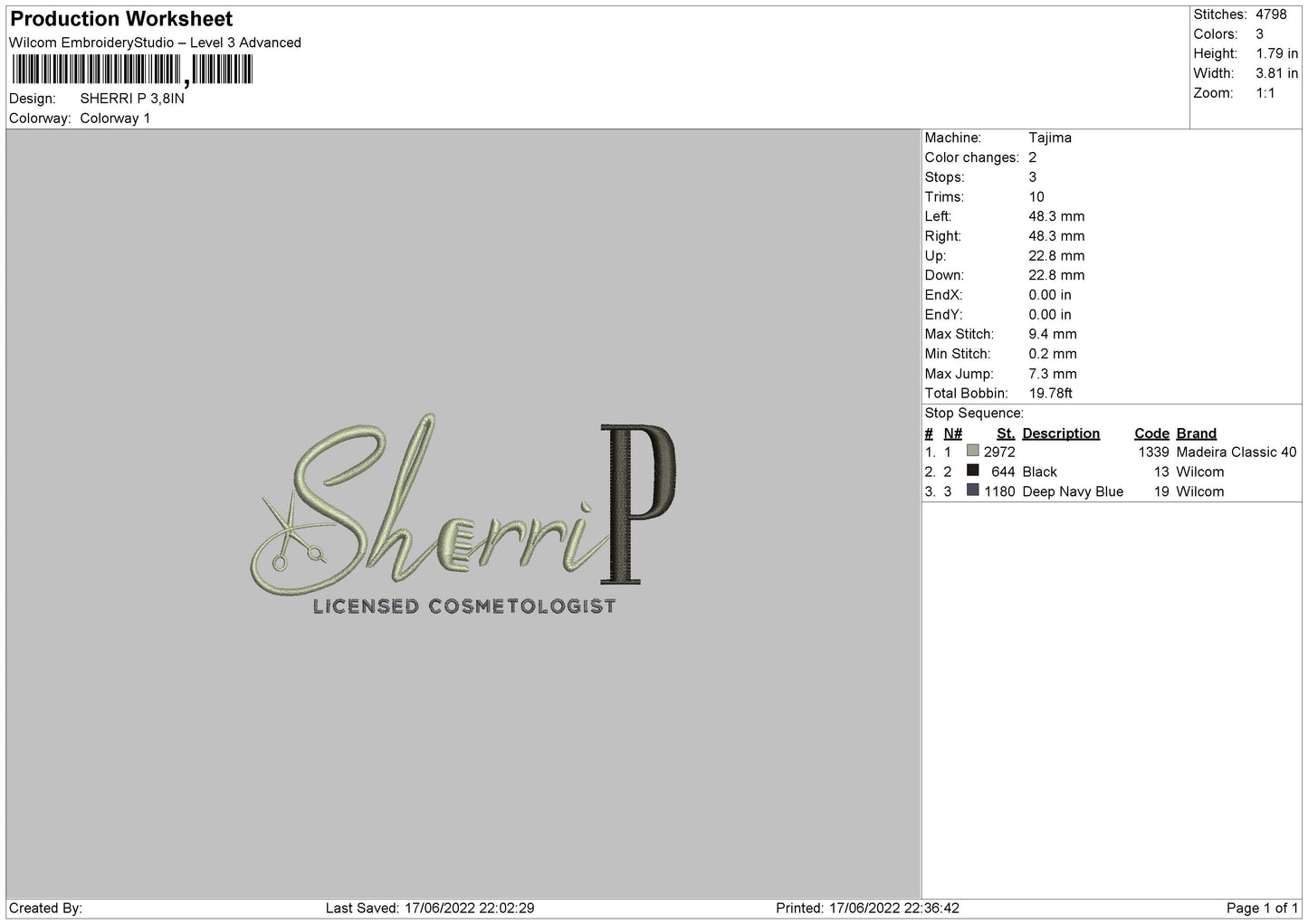Image resolution: width=1308 pixels, height=924 pixels.
Task: Click the Stops value 3
Action: pyautogui.click(x=1032, y=177)
